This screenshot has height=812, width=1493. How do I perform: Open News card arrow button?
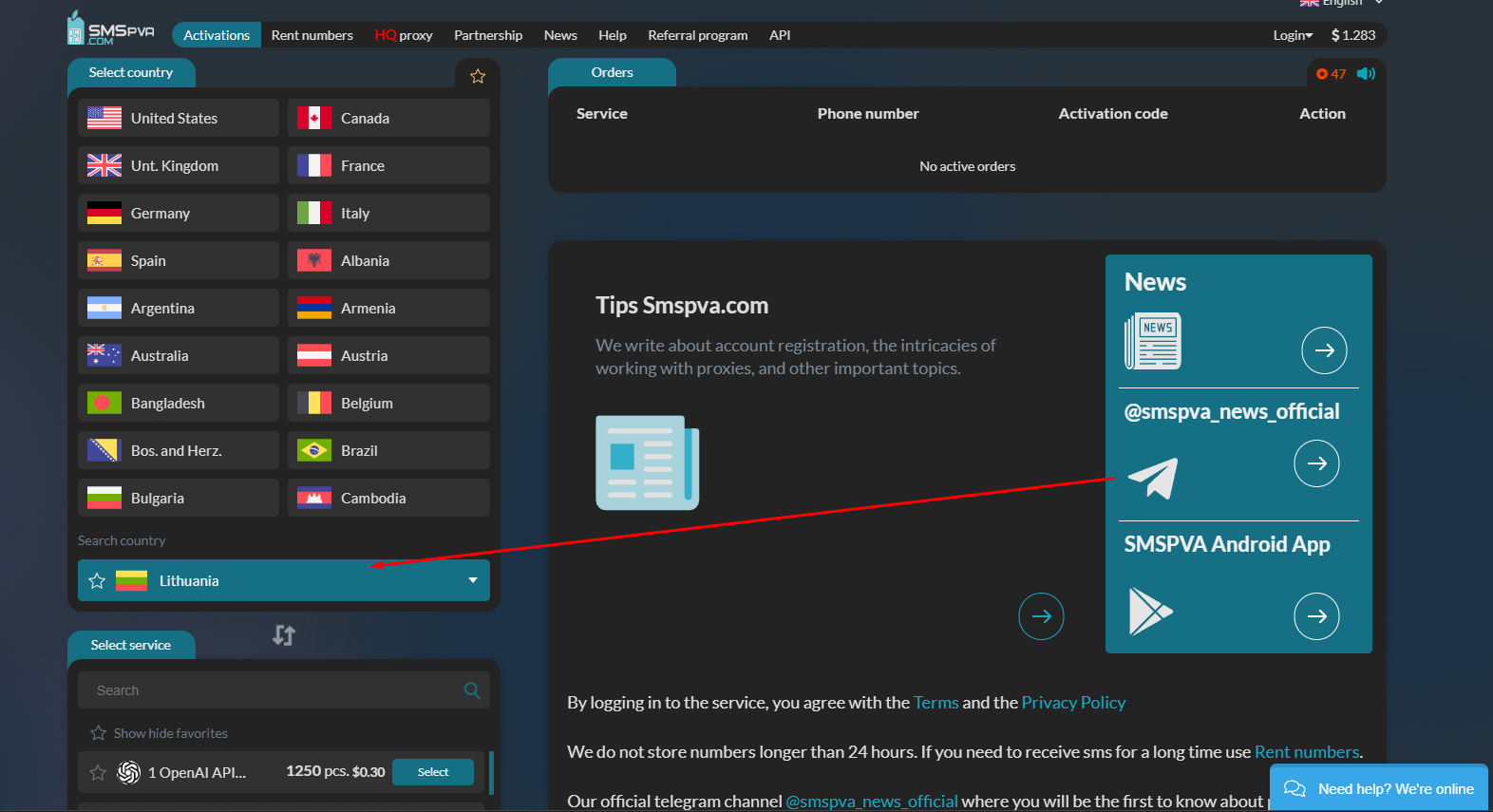(1324, 350)
